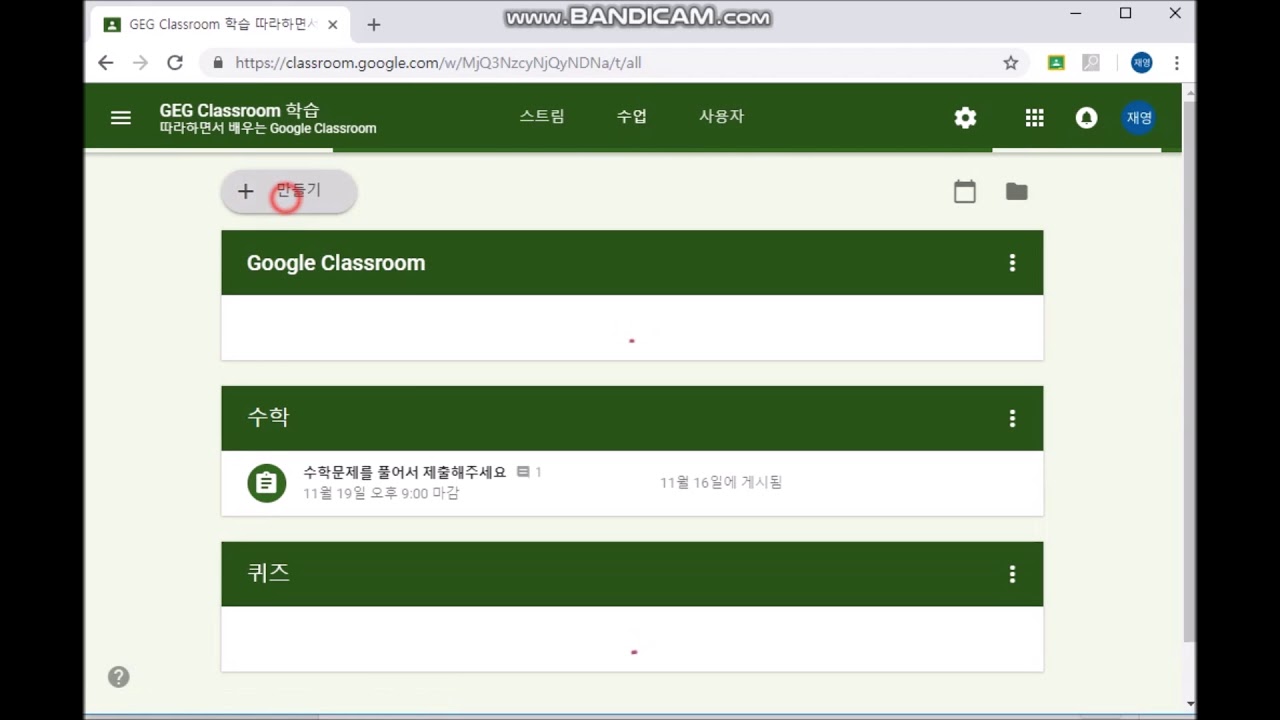Image resolution: width=1280 pixels, height=720 pixels.
Task: Select the GEG Classroom browser tab
Action: pos(220,25)
